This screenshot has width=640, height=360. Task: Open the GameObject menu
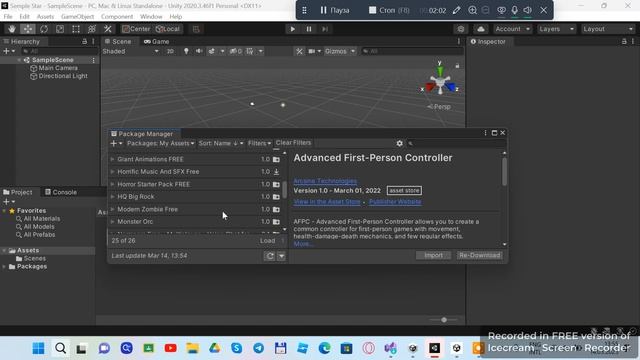(78, 17)
